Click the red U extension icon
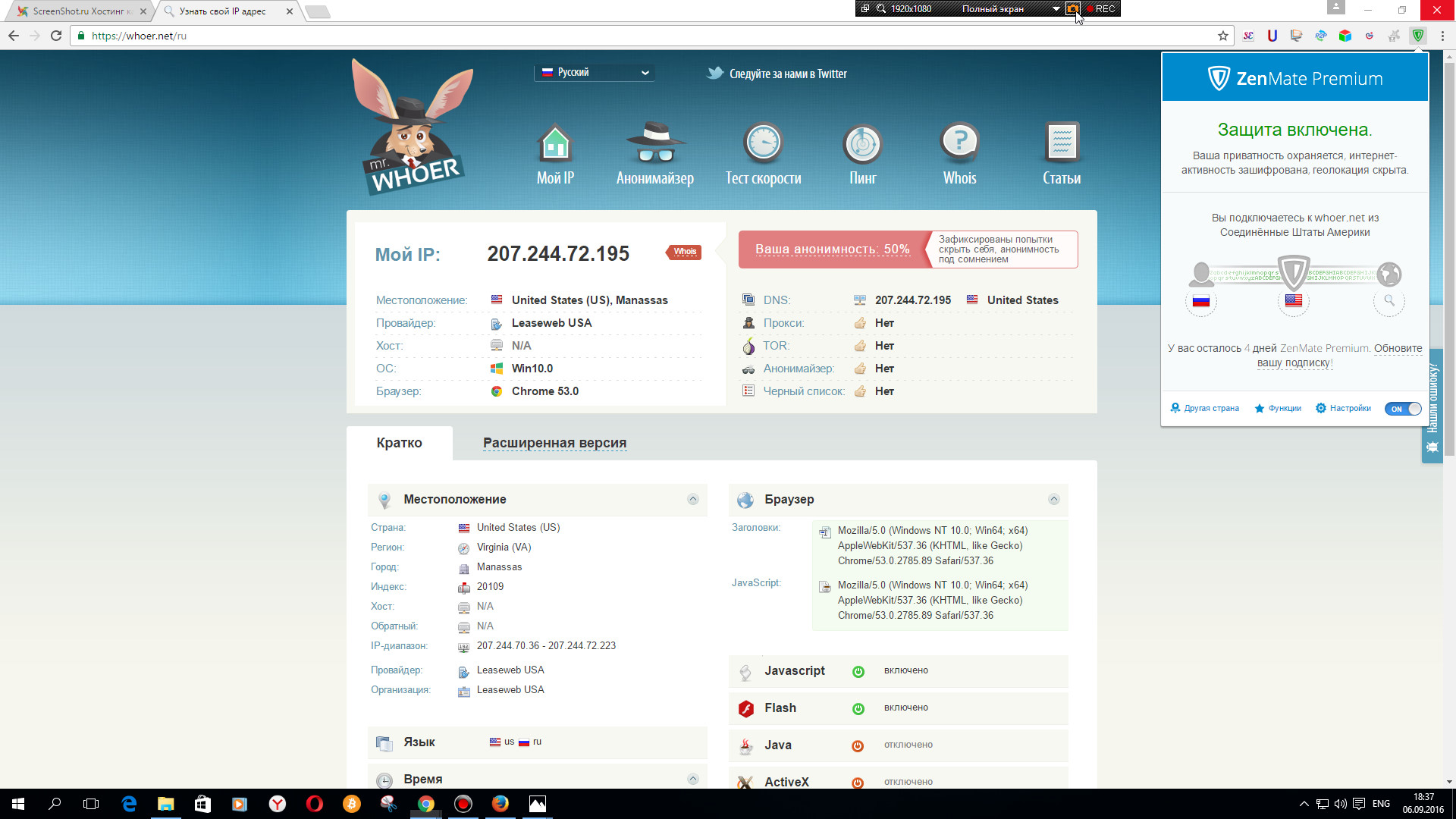Image resolution: width=1456 pixels, height=819 pixels. point(1272,36)
